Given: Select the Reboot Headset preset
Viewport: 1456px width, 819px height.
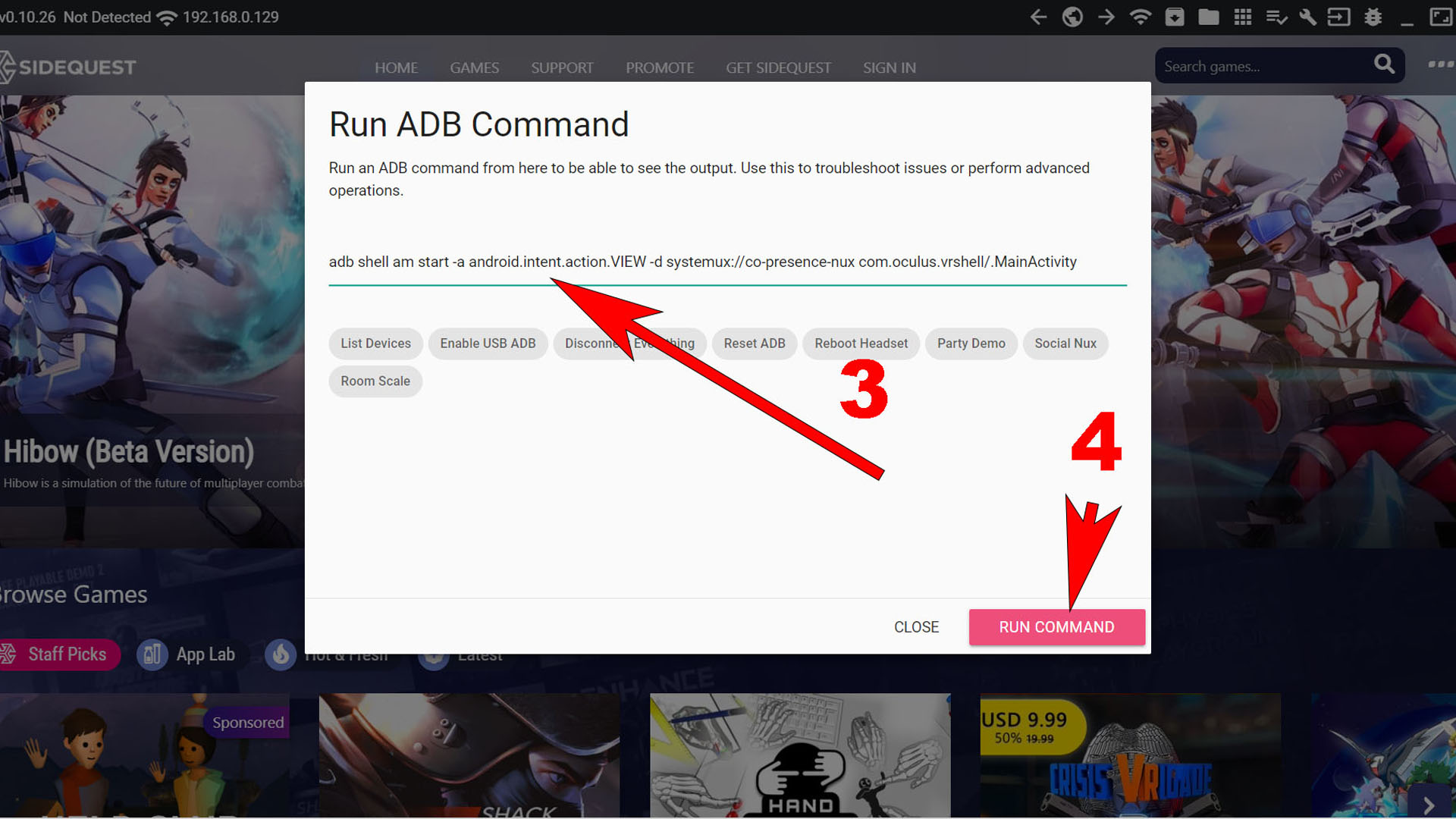Looking at the screenshot, I should point(861,344).
